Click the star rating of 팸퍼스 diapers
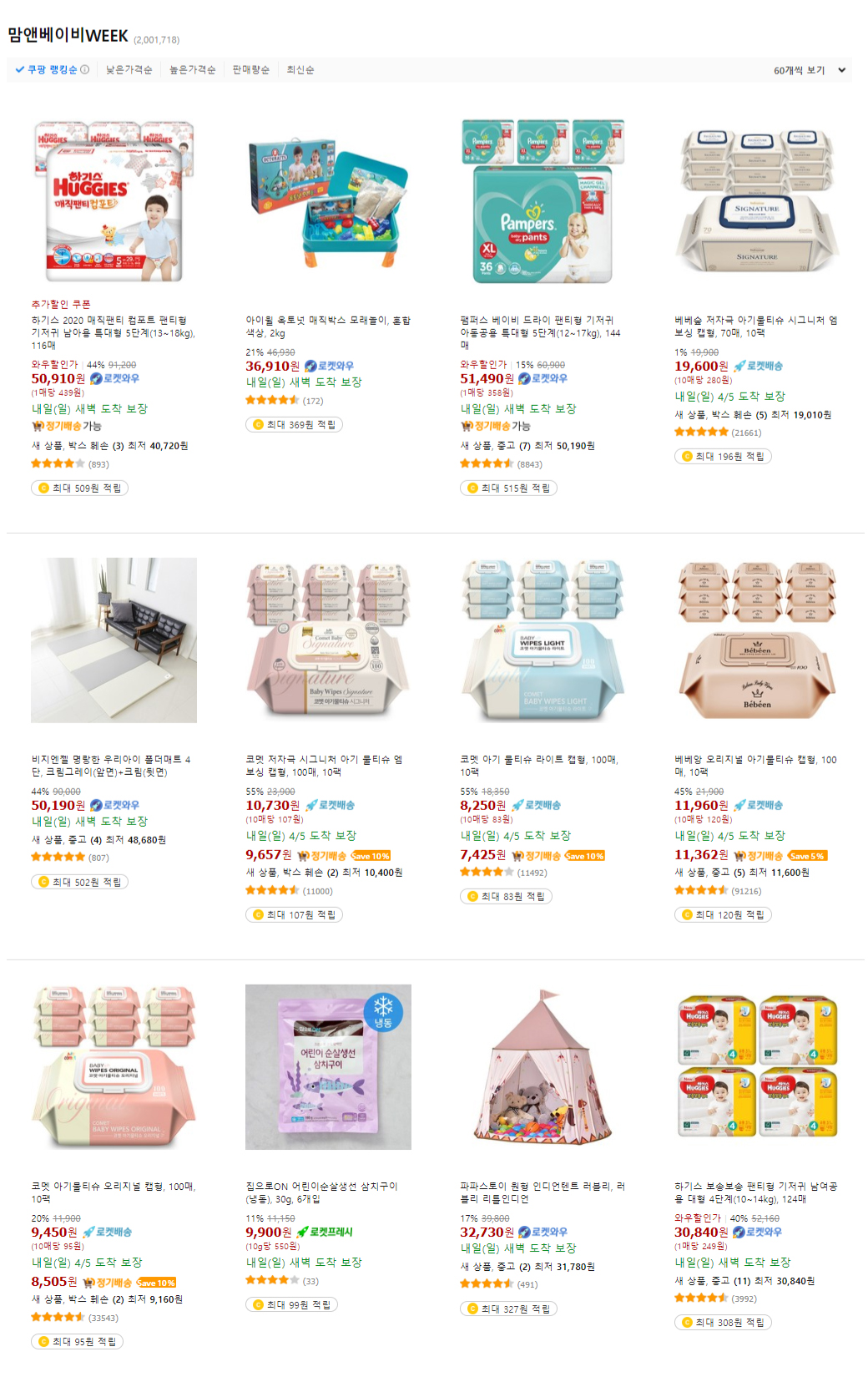This screenshot has width=868, height=1382. [487, 464]
